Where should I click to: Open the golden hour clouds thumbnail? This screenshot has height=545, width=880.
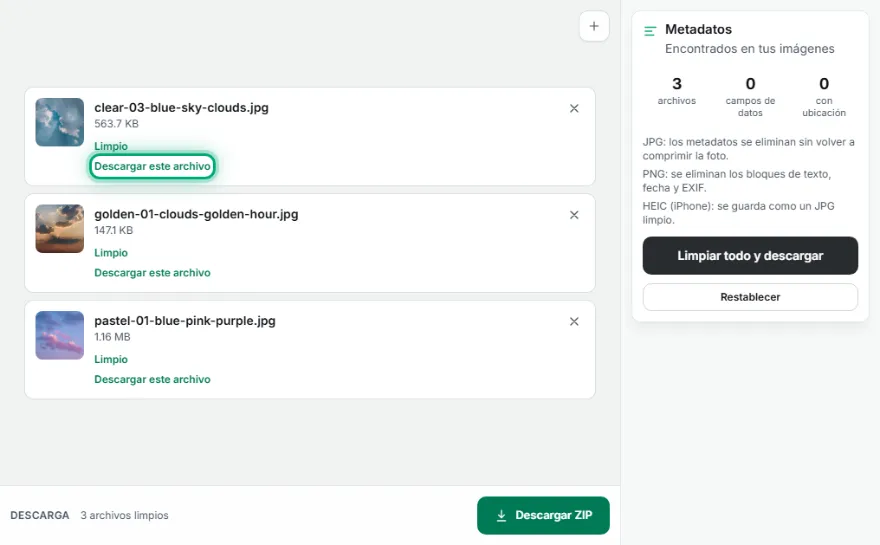59,228
